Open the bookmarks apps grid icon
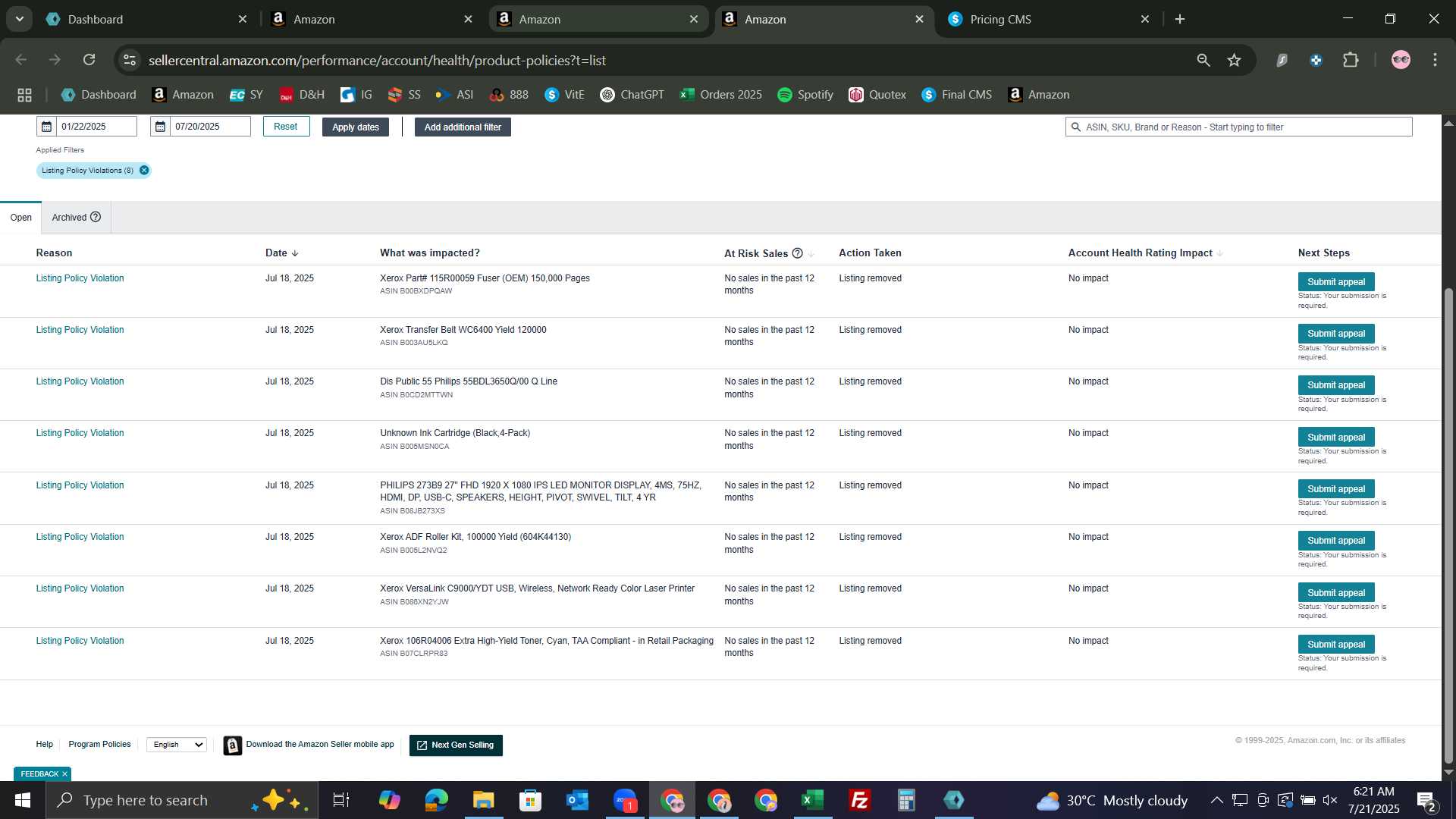 24,95
